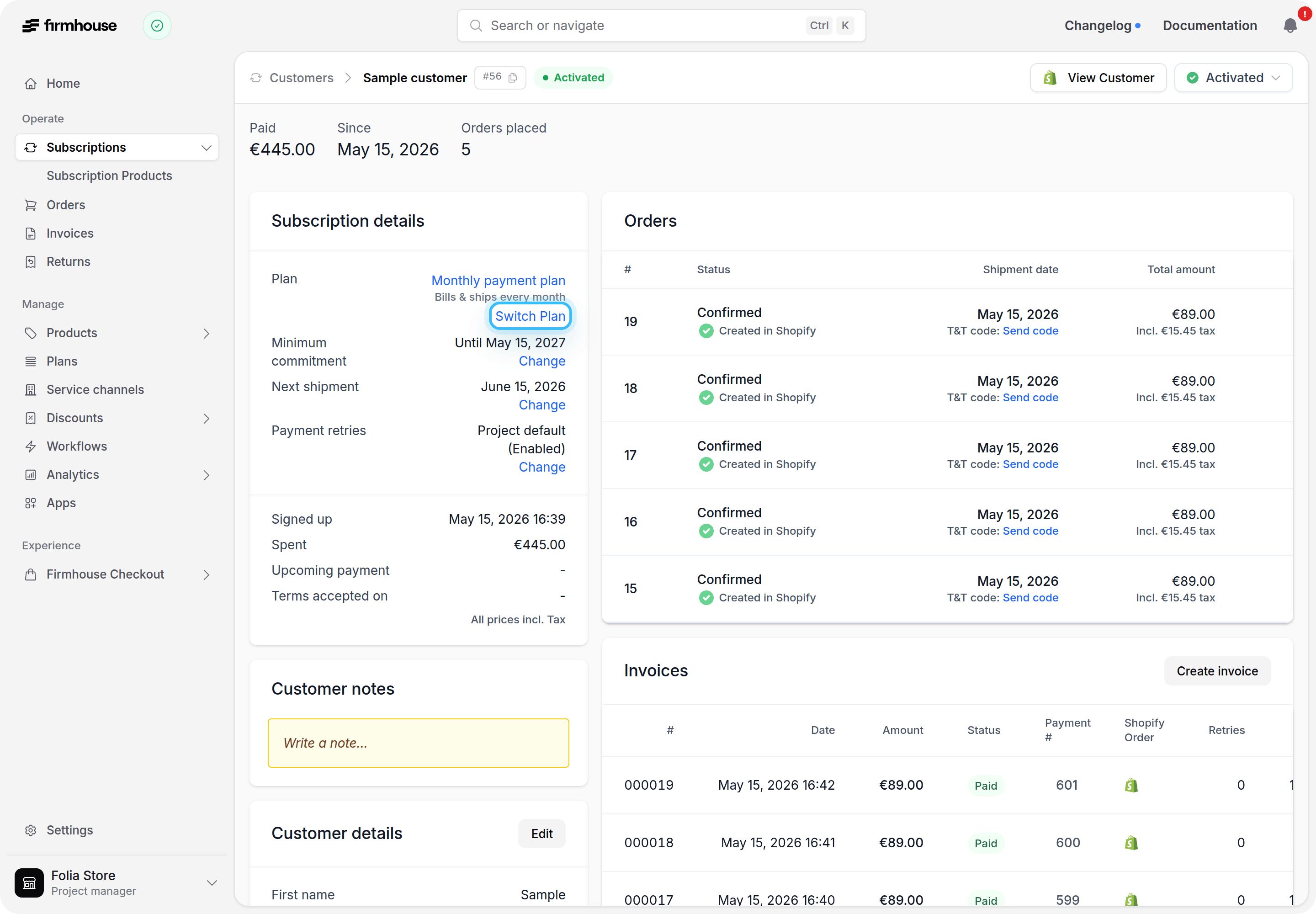This screenshot has width=1316, height=914.
Task: Click the Home house icon
Action: point(31,84)
